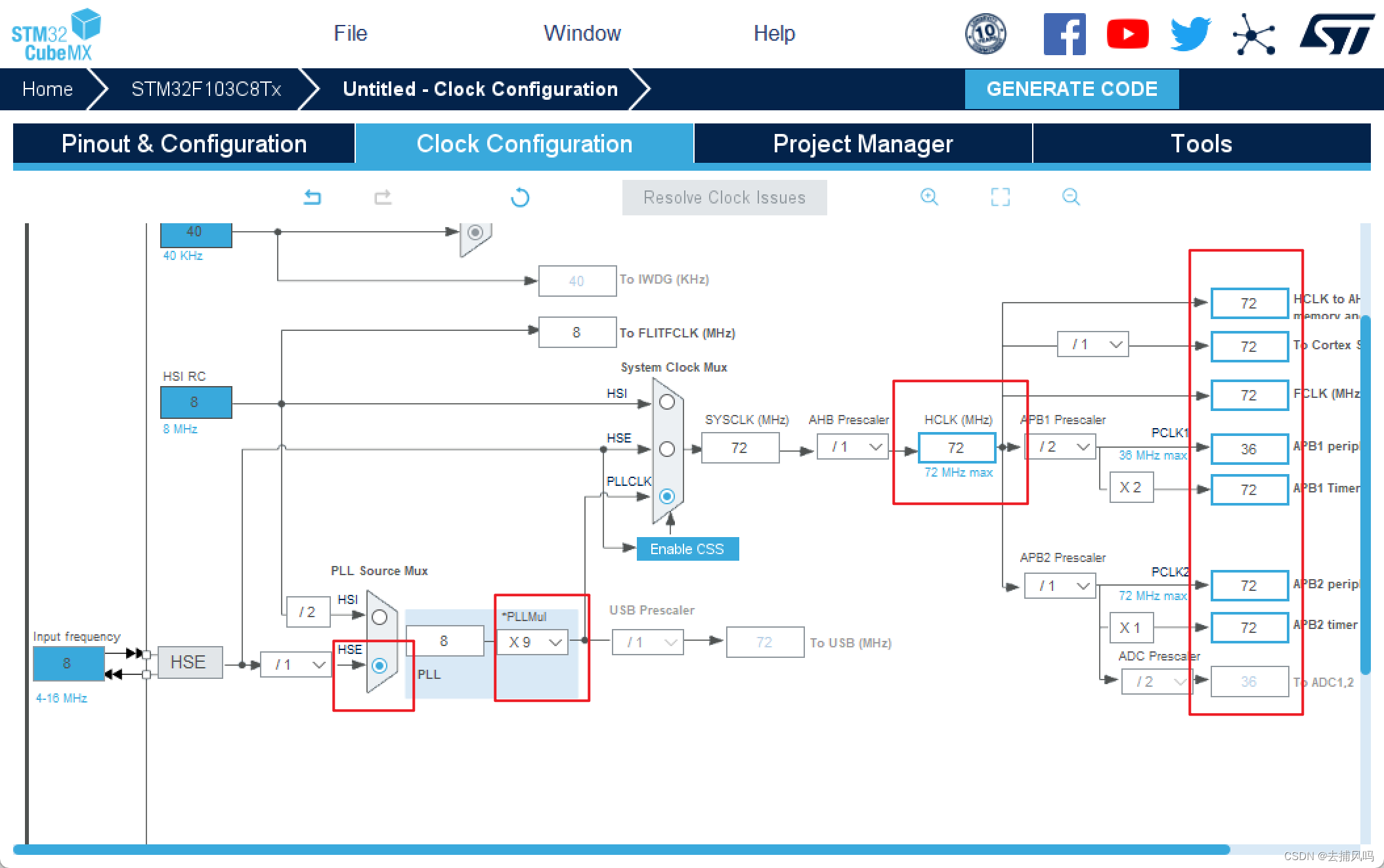1384x868 pixels.
Task: Click the undo arrow icon
Action: pyautogui.click(x=313, y=197)
